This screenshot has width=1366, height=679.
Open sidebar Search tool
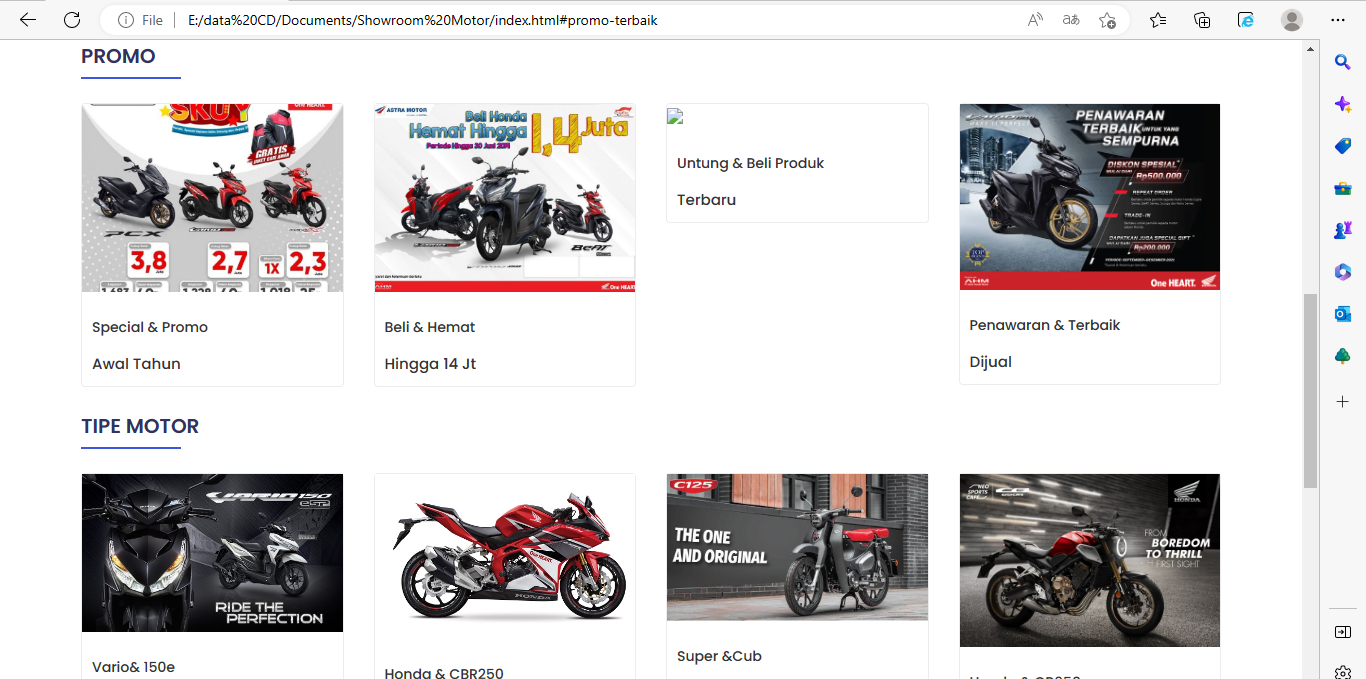tap(1342, 62)
